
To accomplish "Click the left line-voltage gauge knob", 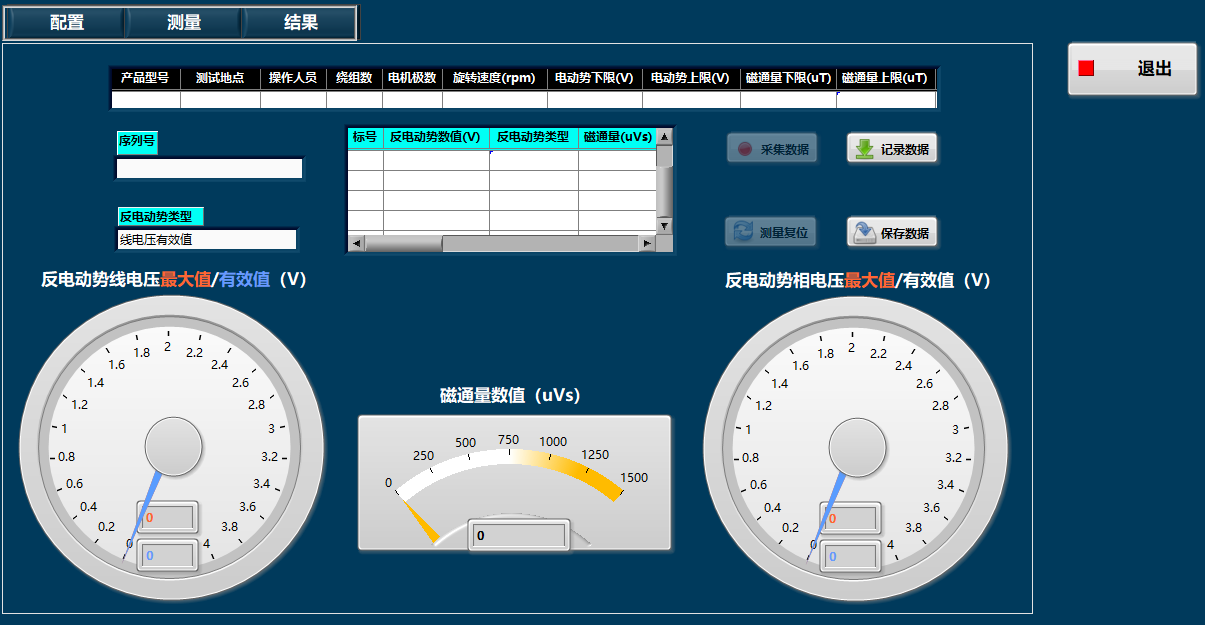I will [x=173, y=446].
